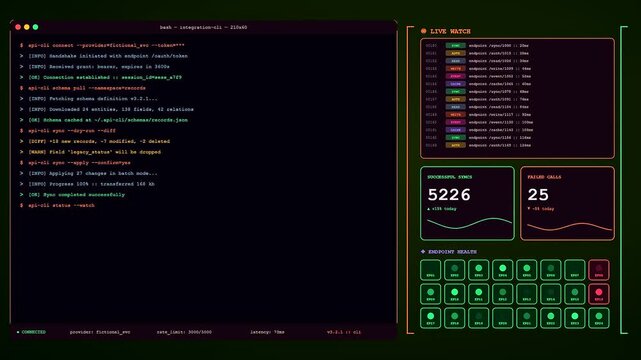Select the /write/1039 row in Live Watch
Image resolution: width=641 pixels, height=360 pixels.
(x=517, y=69)
